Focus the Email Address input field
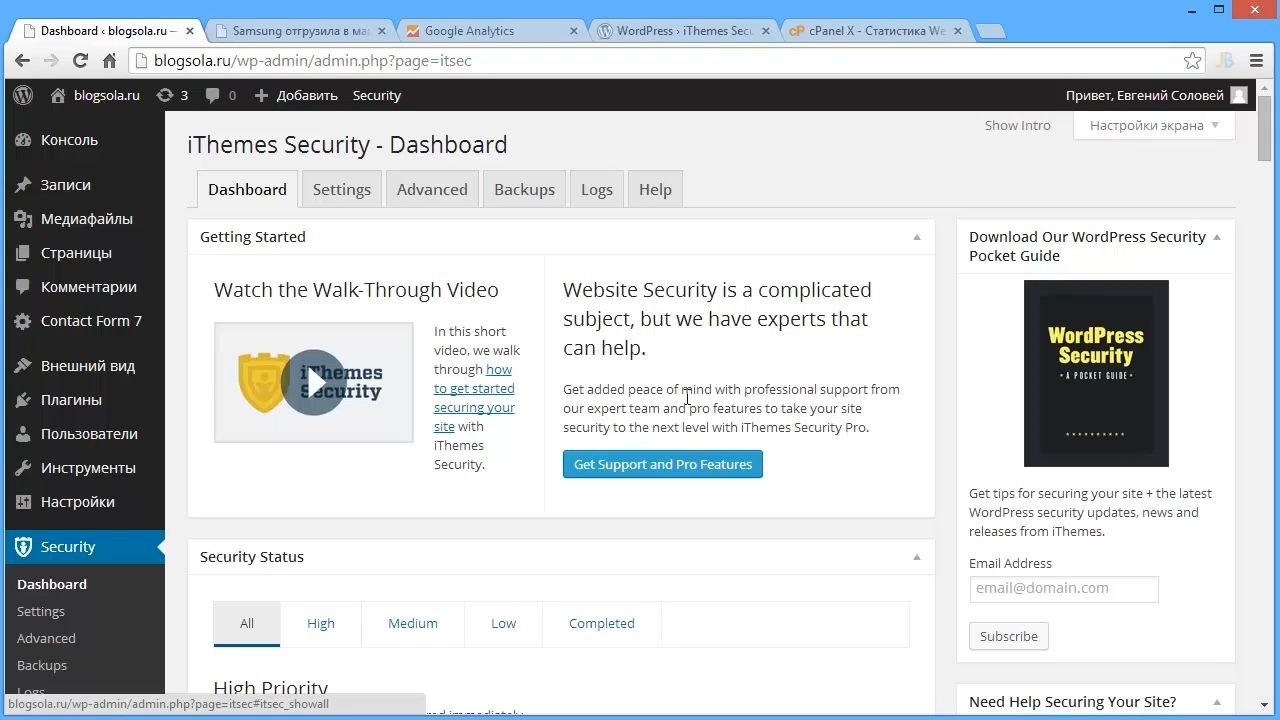The height and width of the screenshot is (720, 1280). tap(1064, 589)
